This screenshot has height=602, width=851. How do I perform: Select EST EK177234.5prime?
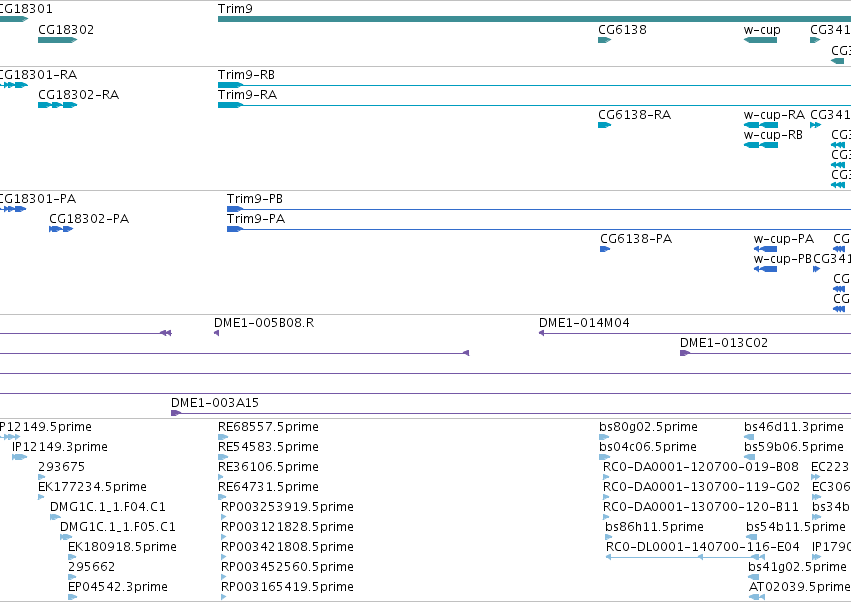(92, 487)
